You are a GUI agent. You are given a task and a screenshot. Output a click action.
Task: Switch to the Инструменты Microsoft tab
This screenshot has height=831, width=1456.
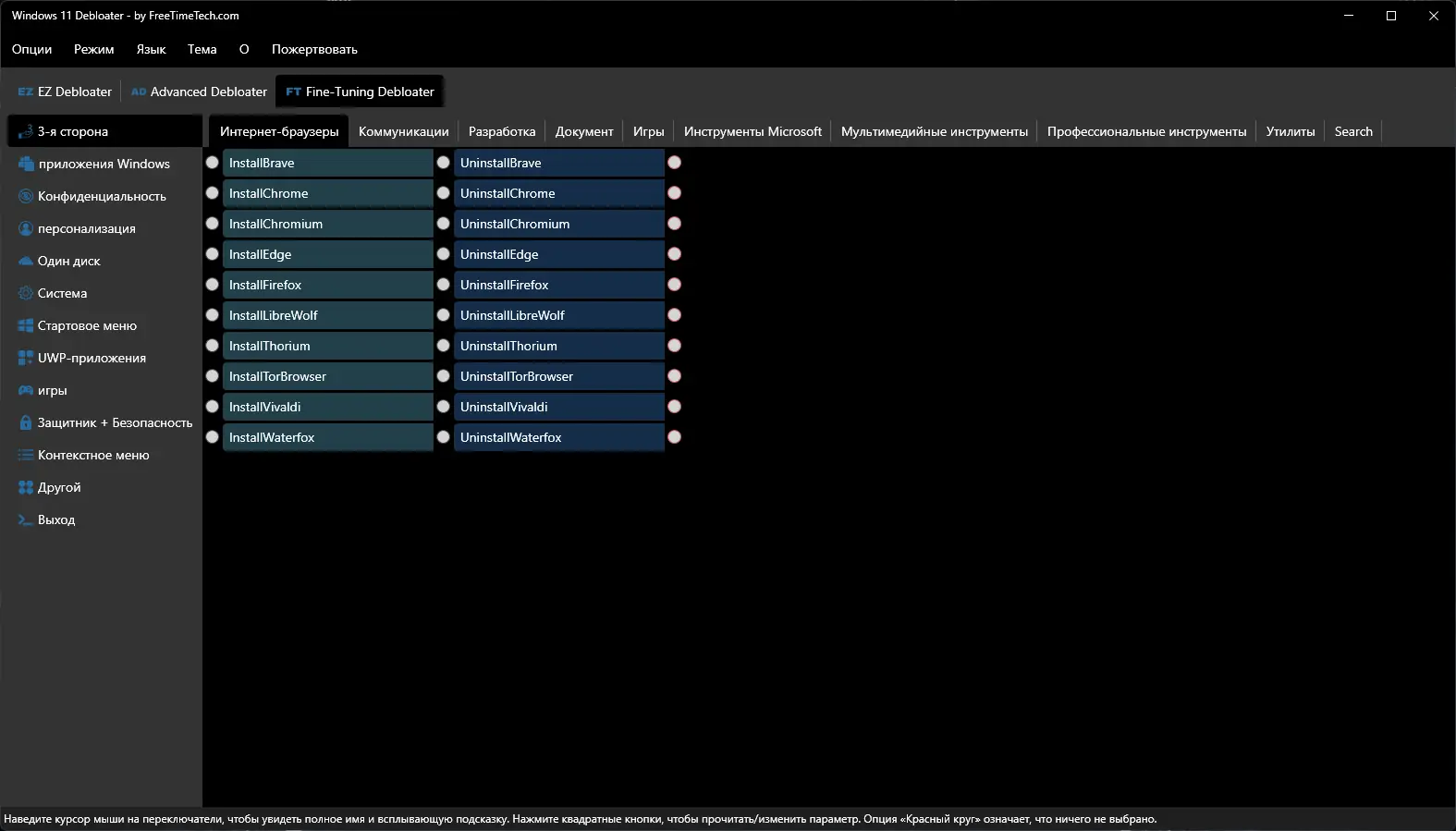tap(752, 131)
